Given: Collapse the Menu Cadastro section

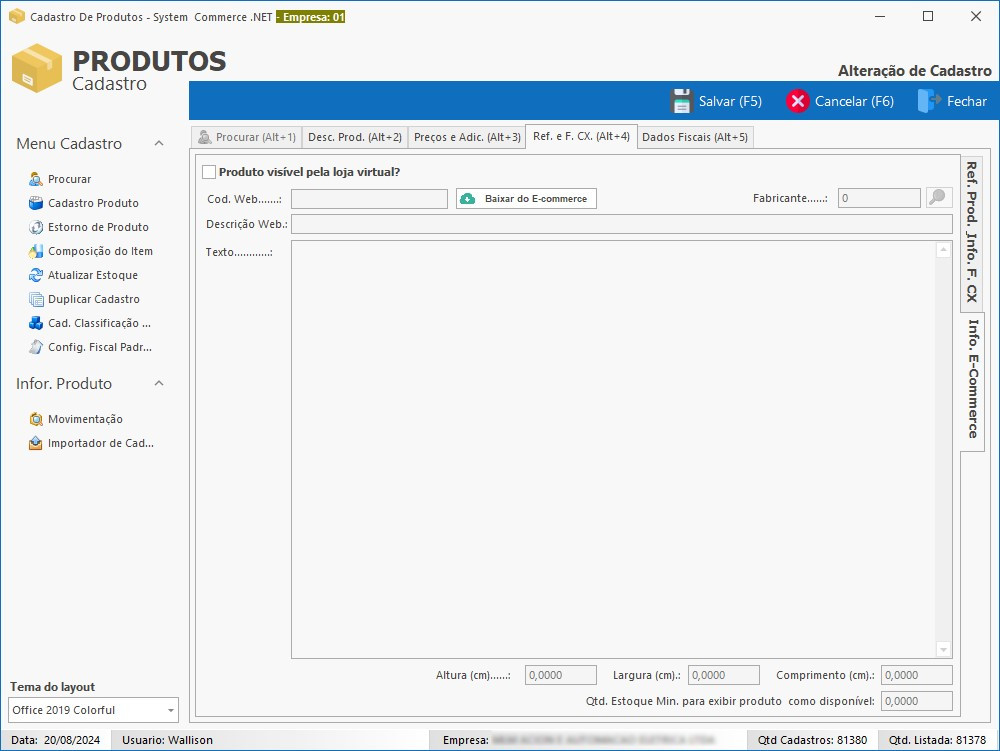Looking at the screenshot, I should (158, 143).
